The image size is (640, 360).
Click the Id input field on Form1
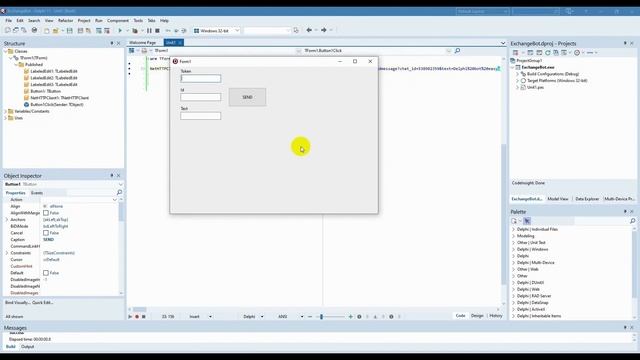(x=200, y=97)
